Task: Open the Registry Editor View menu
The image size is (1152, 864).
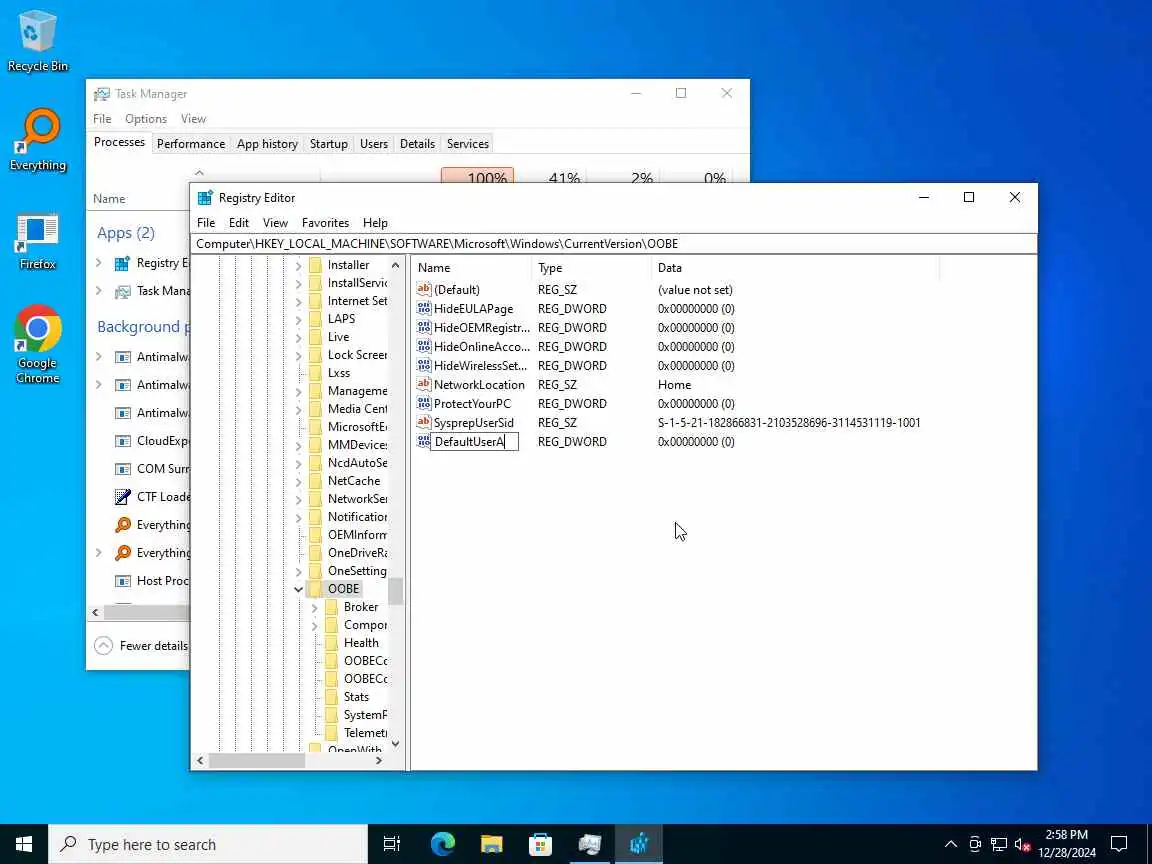Action: coord(276,223)
